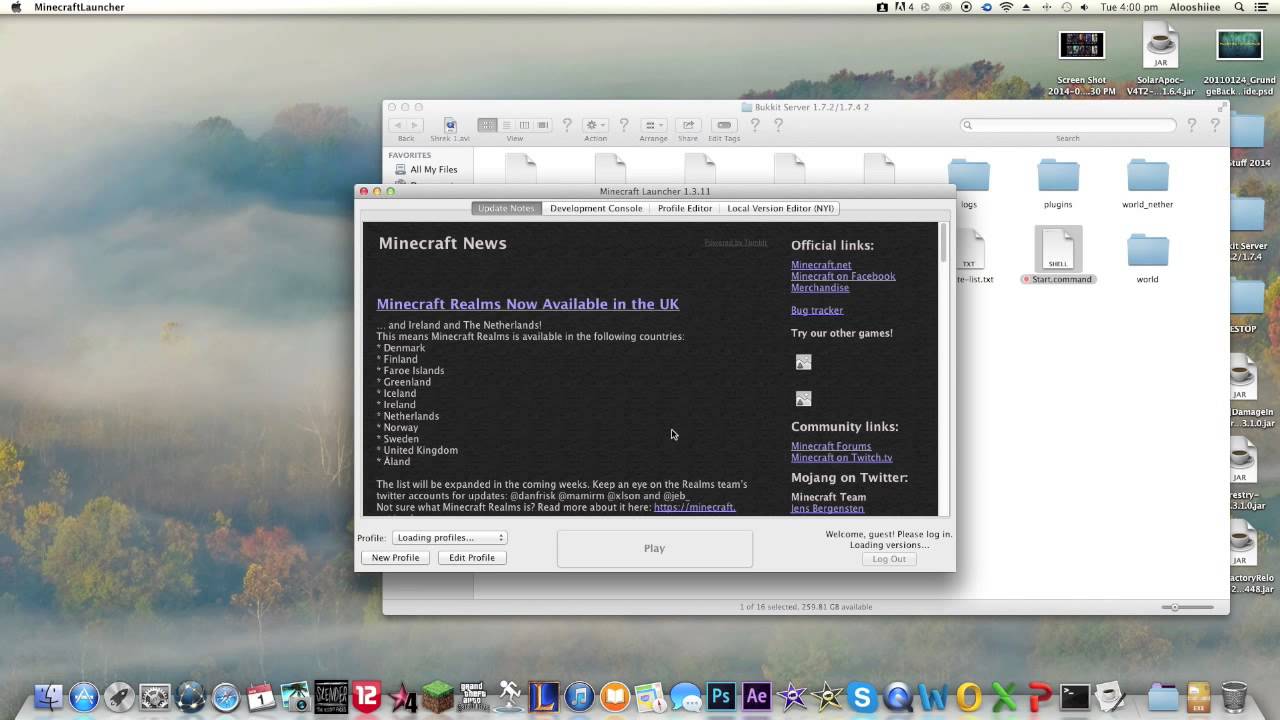Open Grand Theft Auto icon in Dock
Screen dimensions: 1280x720
pyautogui.click(x=473, y=697)
